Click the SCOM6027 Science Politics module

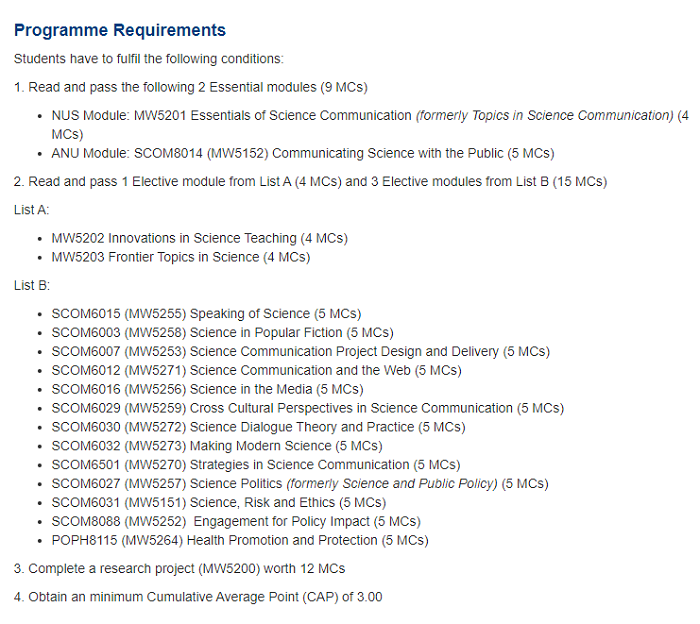pos(299,484)
